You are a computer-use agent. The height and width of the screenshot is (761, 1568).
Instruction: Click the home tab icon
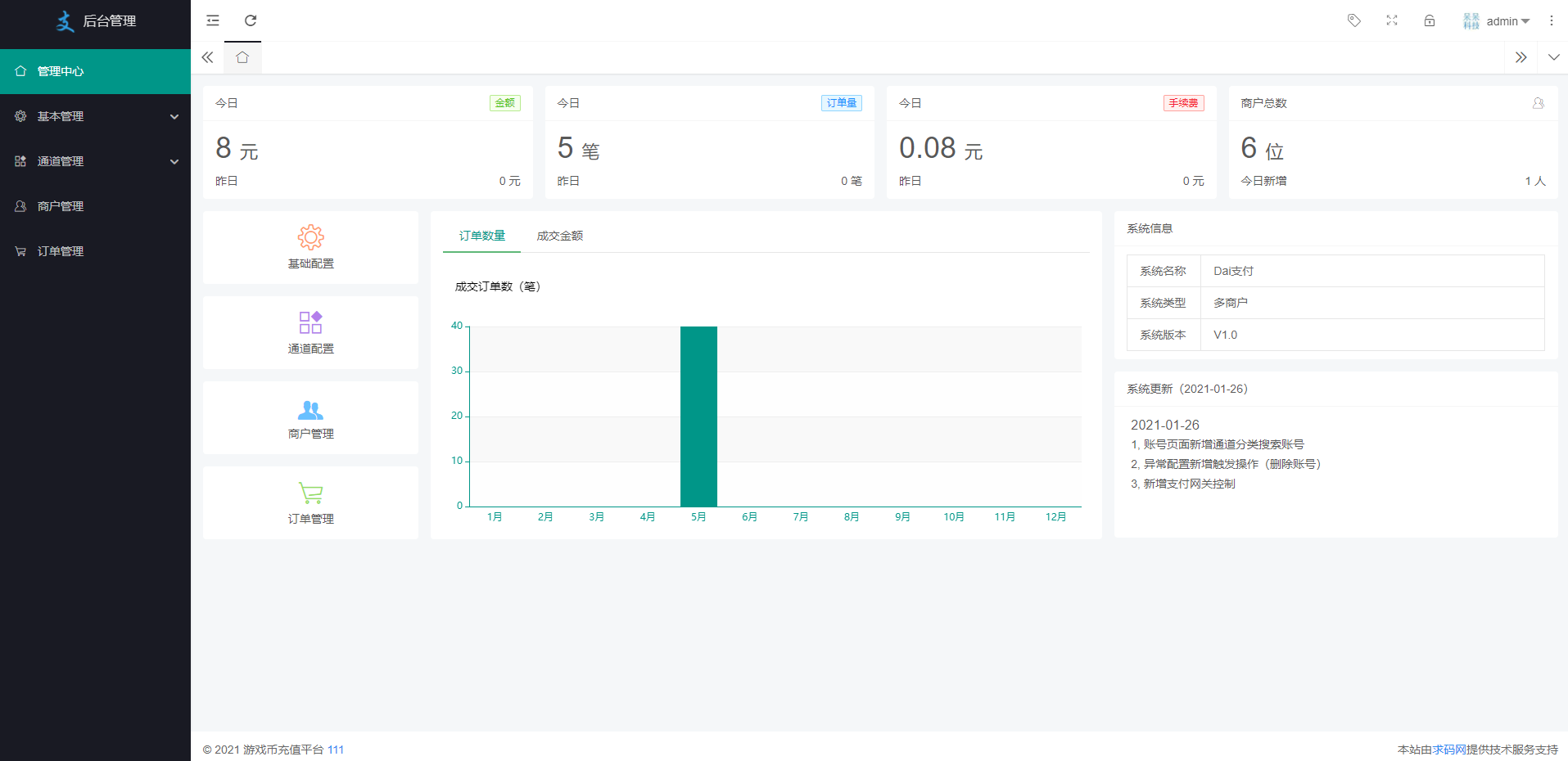pos(242,57)
